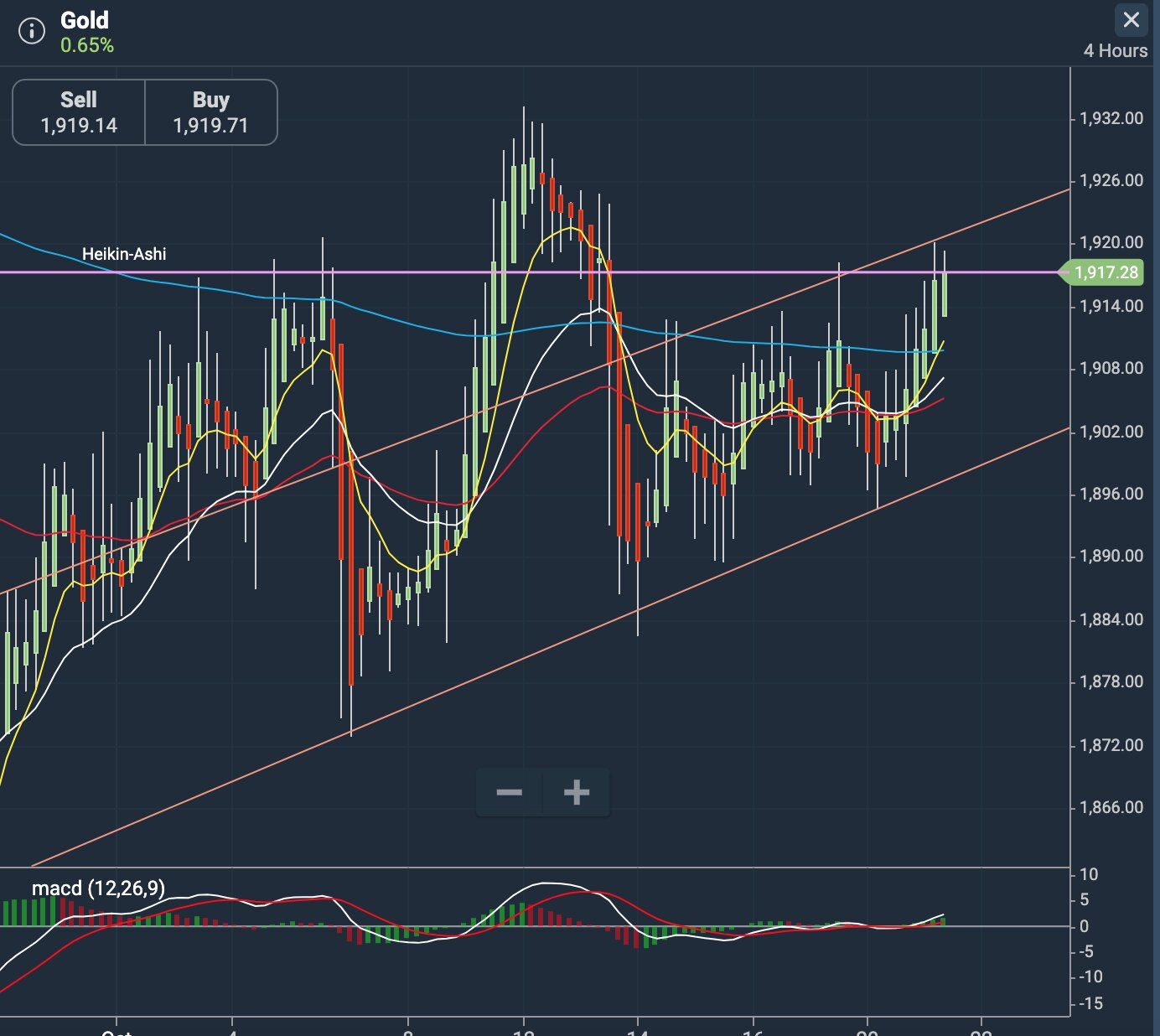This screenshot has height=1036, width=1160.
Task: Click the 1,932.00 price axis label
Action: [x=1111, y=118]
